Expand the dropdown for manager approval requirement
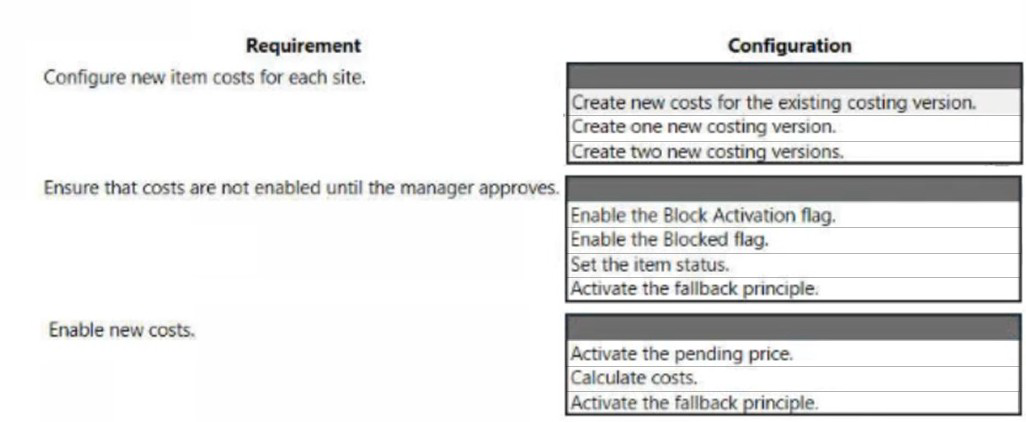1026x422 pixels. (x=793, y=190)
